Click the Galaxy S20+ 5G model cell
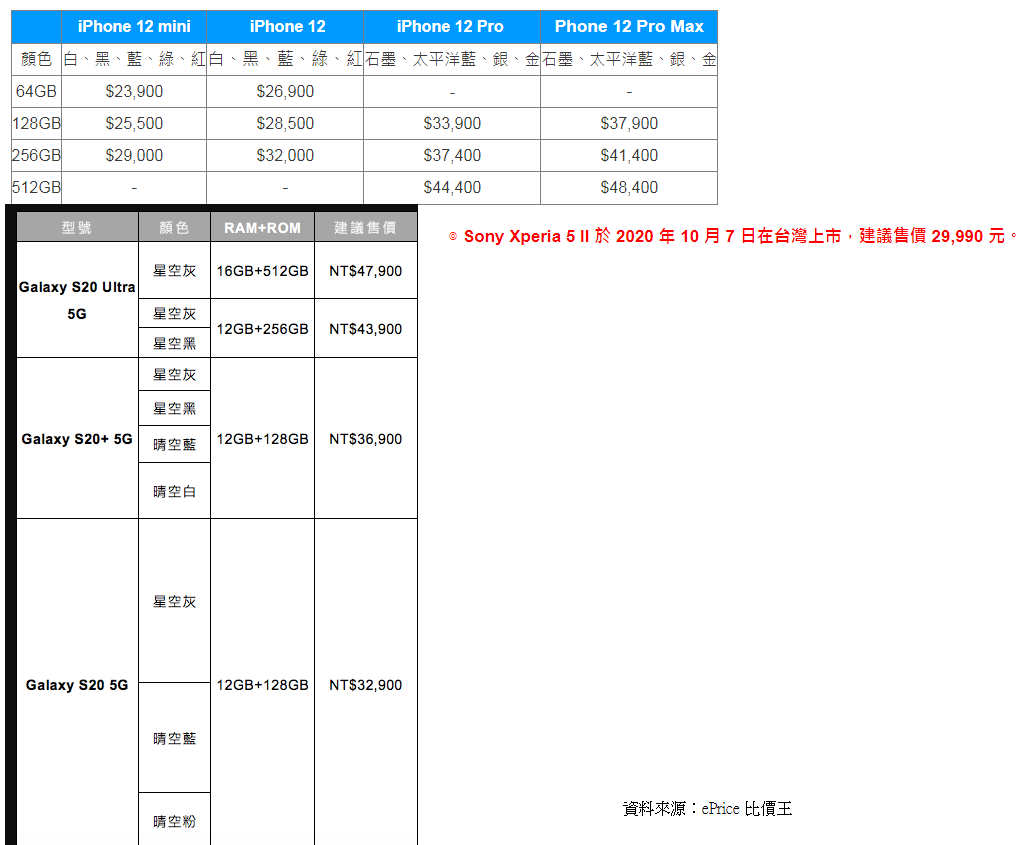1026x845 pixels. pos(77,439)
